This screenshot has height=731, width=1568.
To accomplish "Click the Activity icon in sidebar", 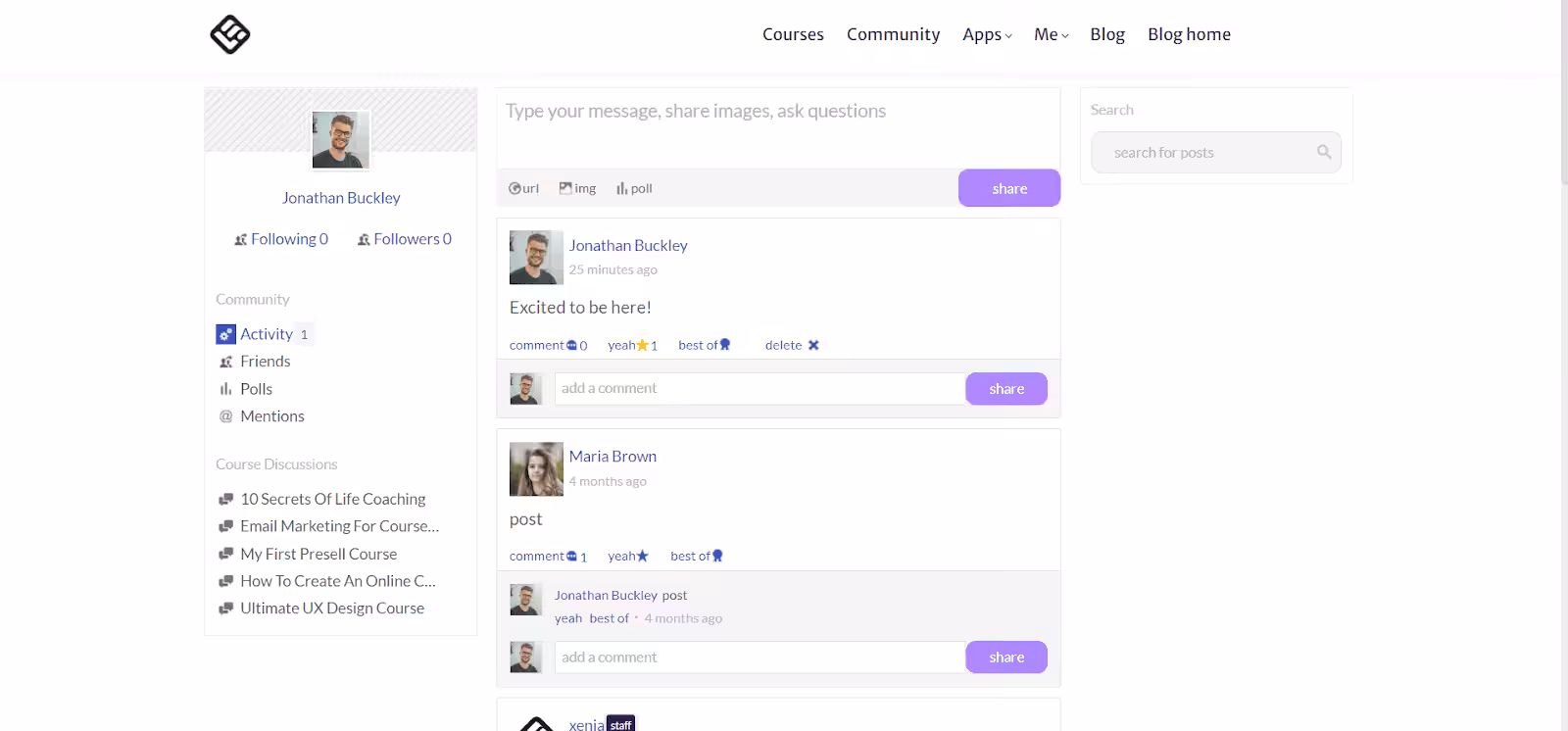I will (225, 334).
